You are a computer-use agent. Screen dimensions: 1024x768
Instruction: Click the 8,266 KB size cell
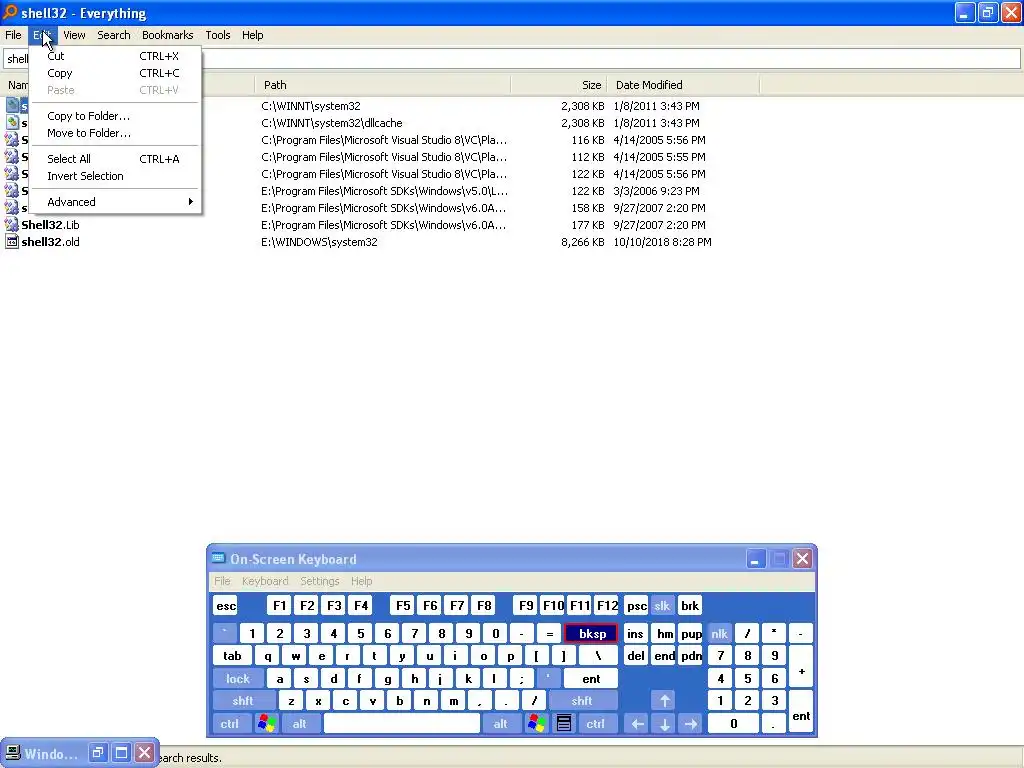583,242
